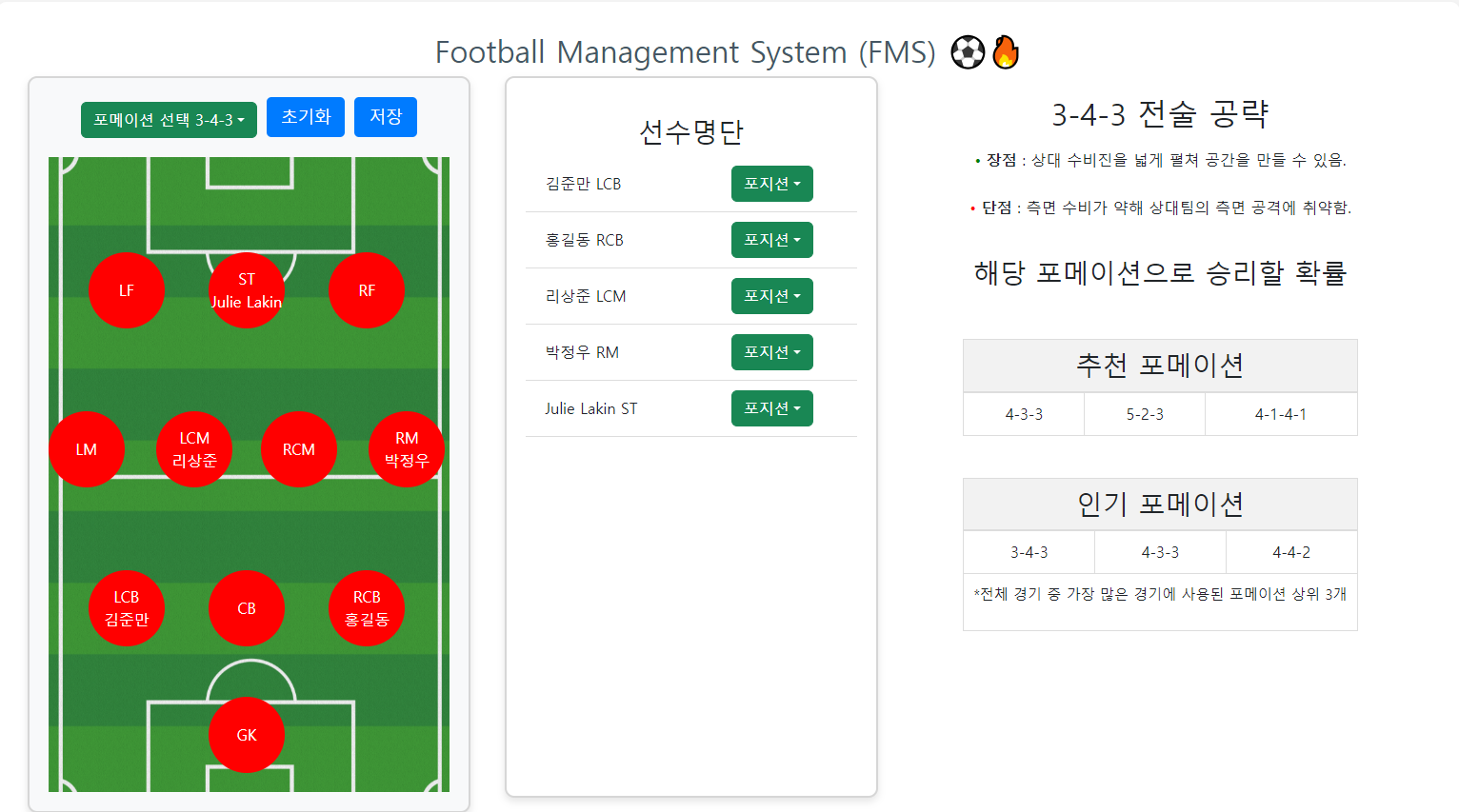Select the CB position circle
The width and height of the screenshot is (1459, 812).
247,607
